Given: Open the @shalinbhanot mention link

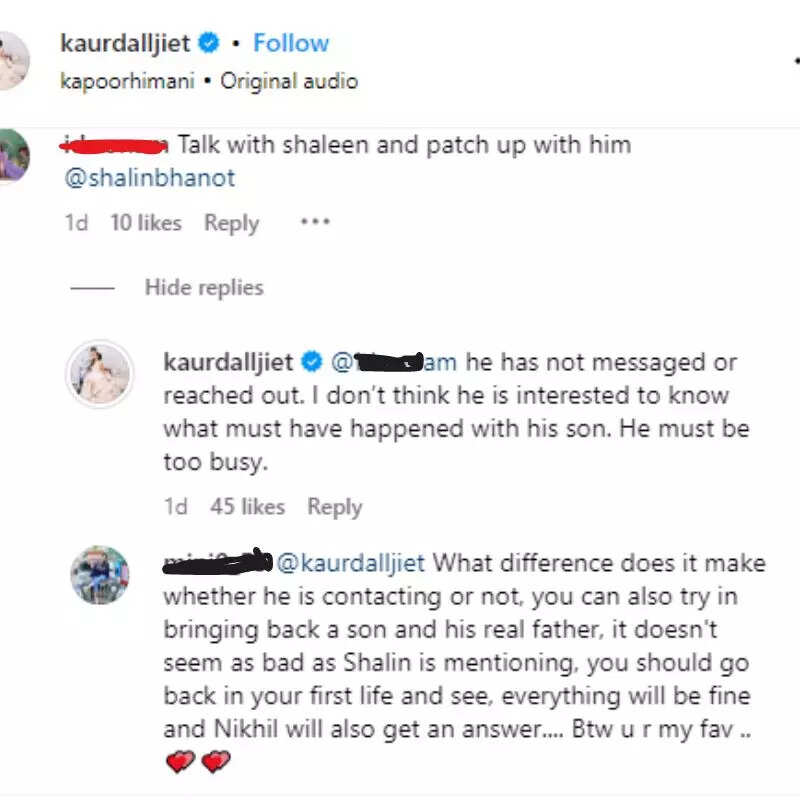Looking at the screenshot, I should pos(149,178).
